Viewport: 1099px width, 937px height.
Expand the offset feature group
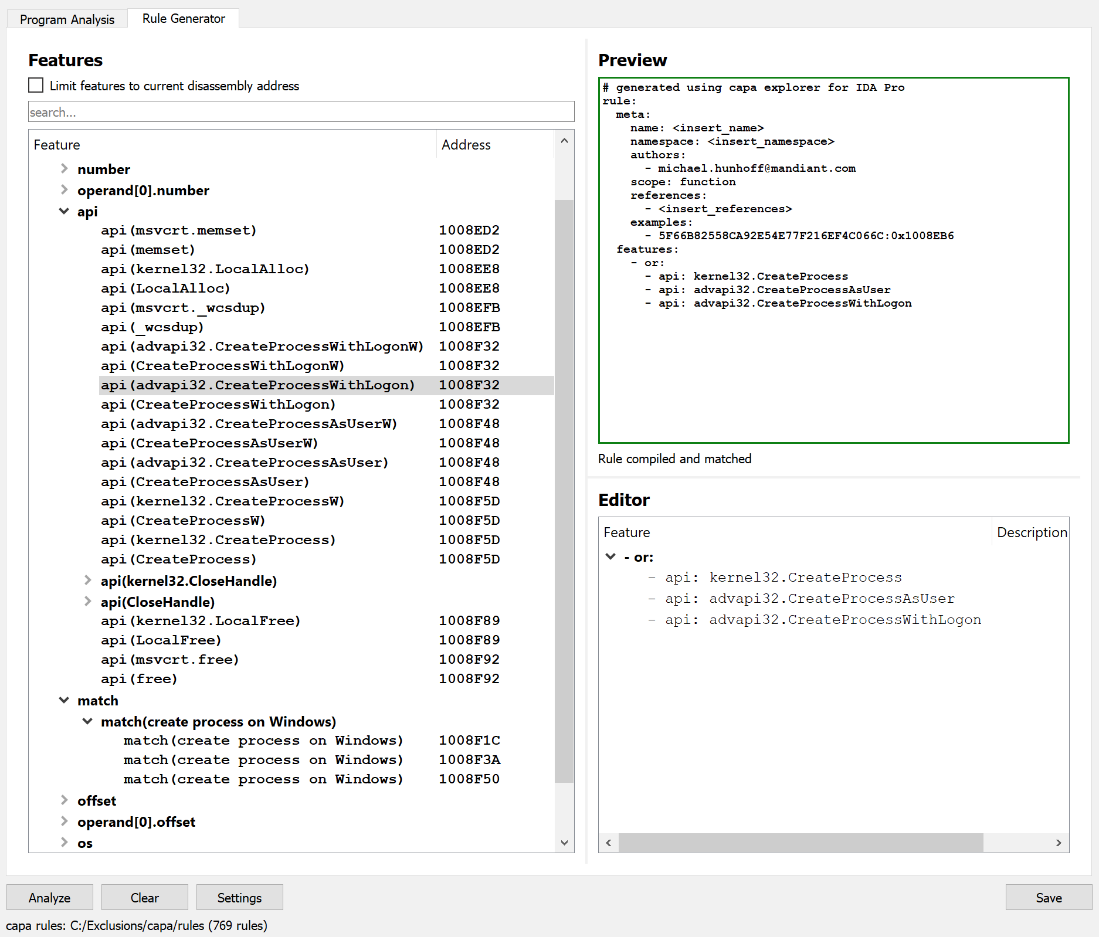(63, 801)
